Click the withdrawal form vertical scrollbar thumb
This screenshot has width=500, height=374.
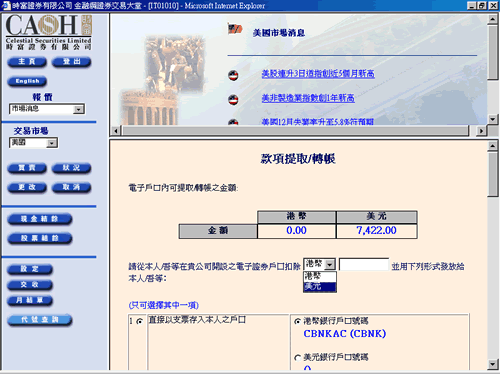click(x=492, y=174)
